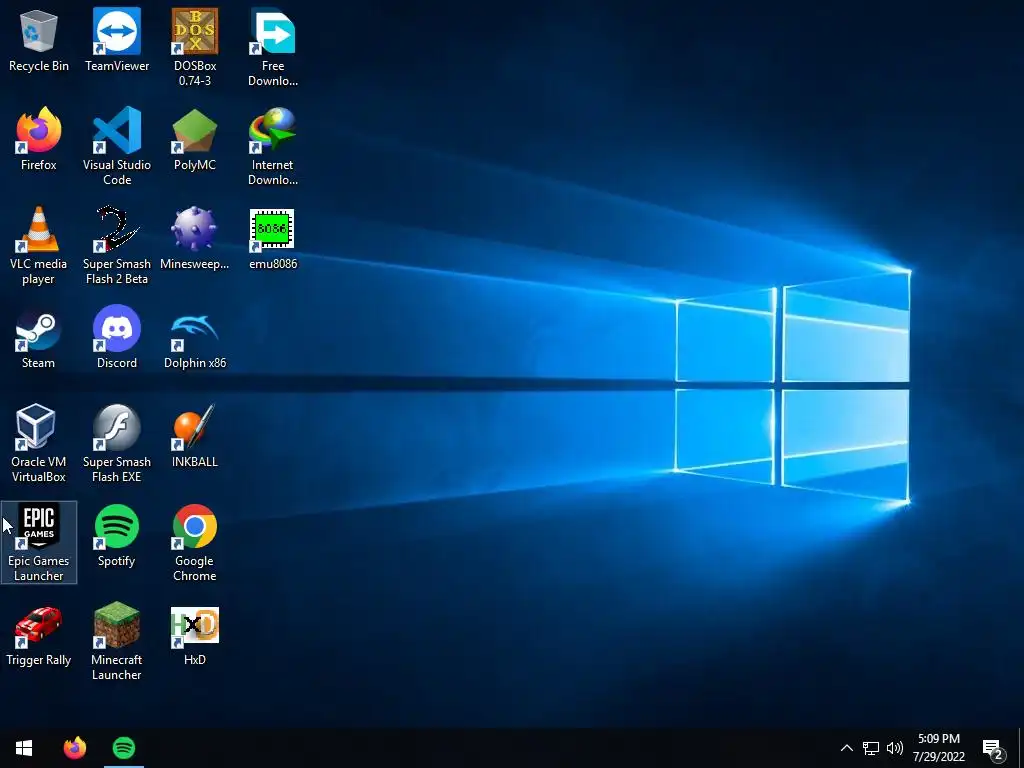
Task: Select the Internet Download Manager shortcut
Action: pos(273,147)
